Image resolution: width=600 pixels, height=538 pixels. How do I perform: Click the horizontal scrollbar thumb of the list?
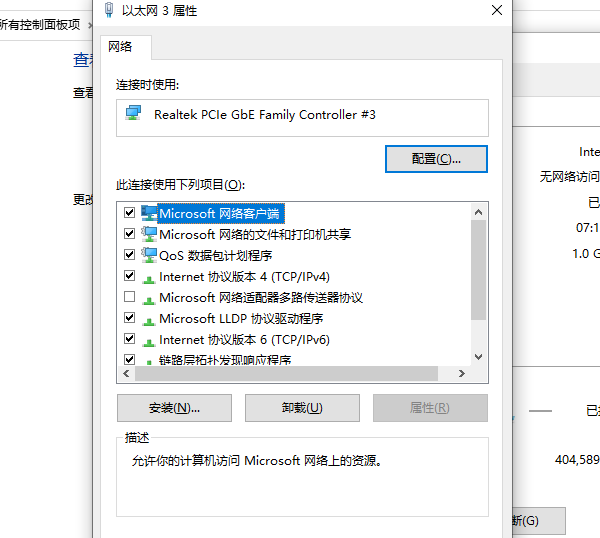click(x=286, y=373)
